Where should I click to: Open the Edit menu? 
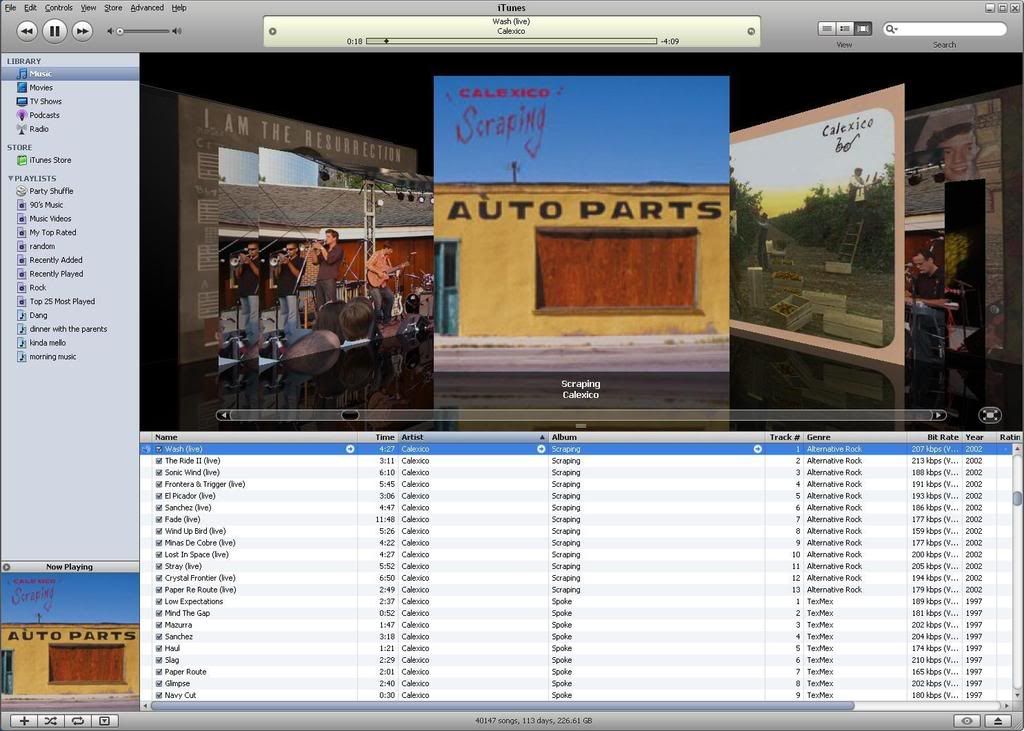pyautogui.click(x=30, y=8)
